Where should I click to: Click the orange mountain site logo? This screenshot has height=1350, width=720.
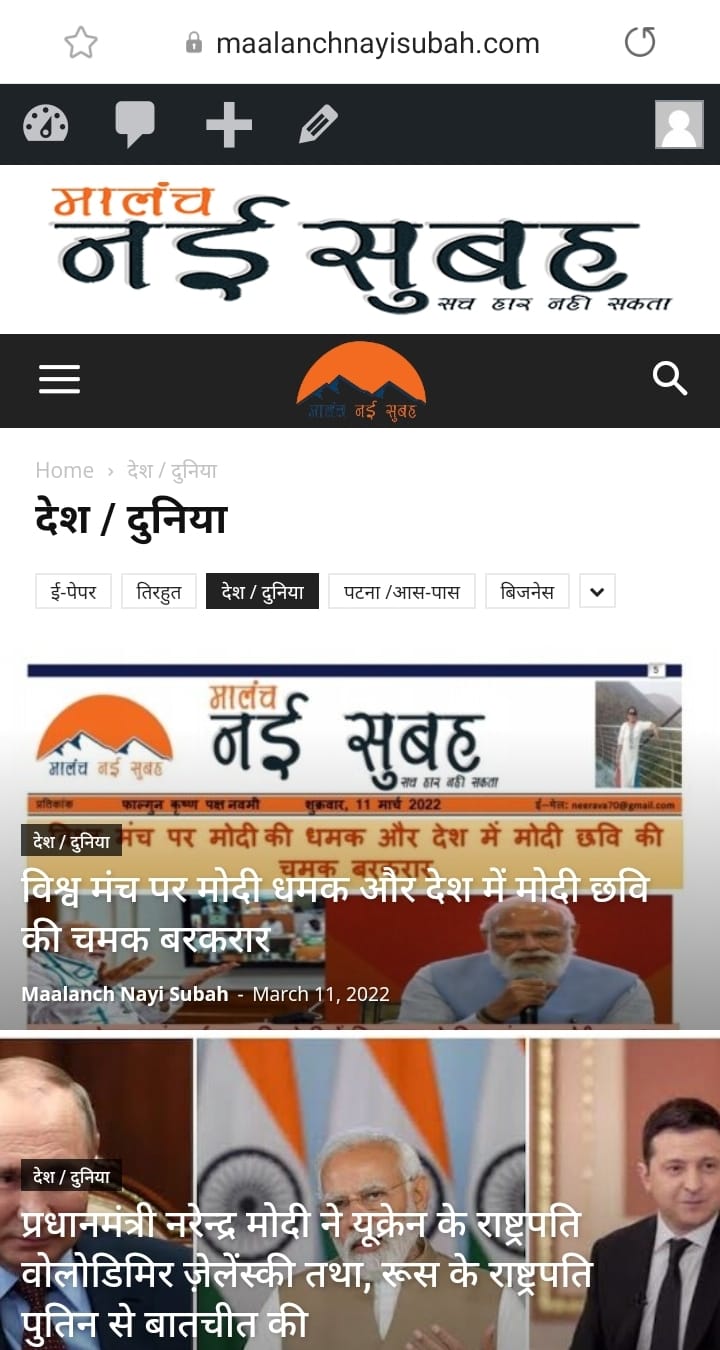coord(361,382)
